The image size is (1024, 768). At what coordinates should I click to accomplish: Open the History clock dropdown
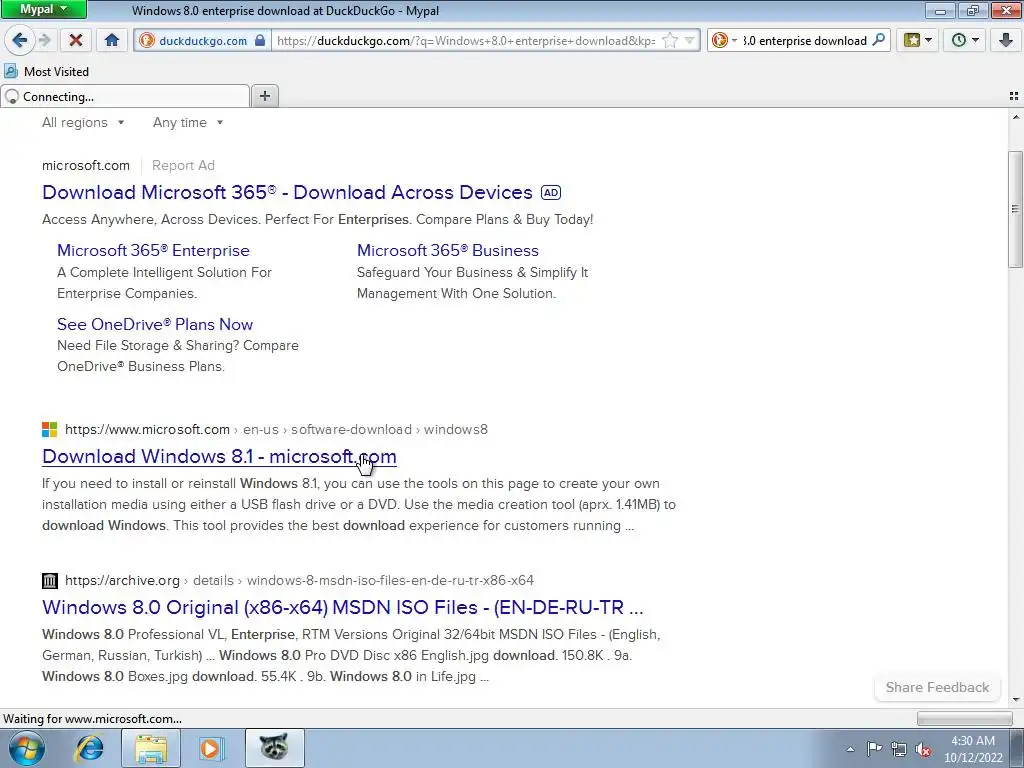[x=965, y=40]
